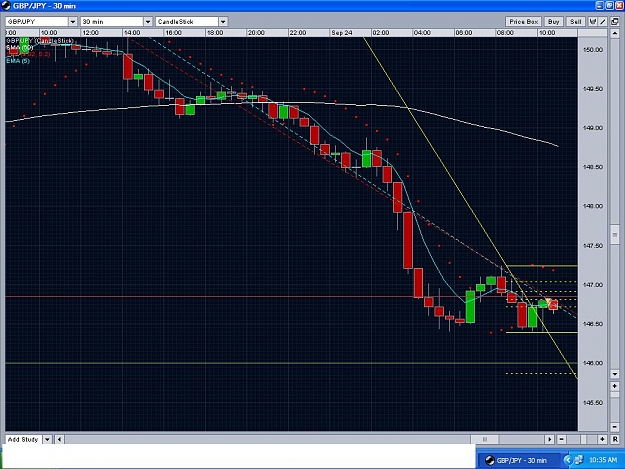Click the 147.00 price axis label
This screenshot has height=469, width=625.
click(593, 285)
